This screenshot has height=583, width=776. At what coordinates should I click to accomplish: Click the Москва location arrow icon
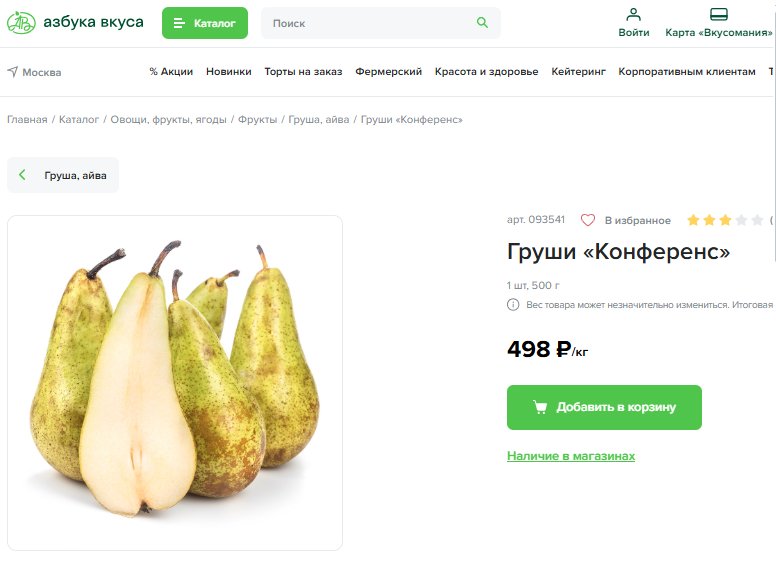click(13, 72)
